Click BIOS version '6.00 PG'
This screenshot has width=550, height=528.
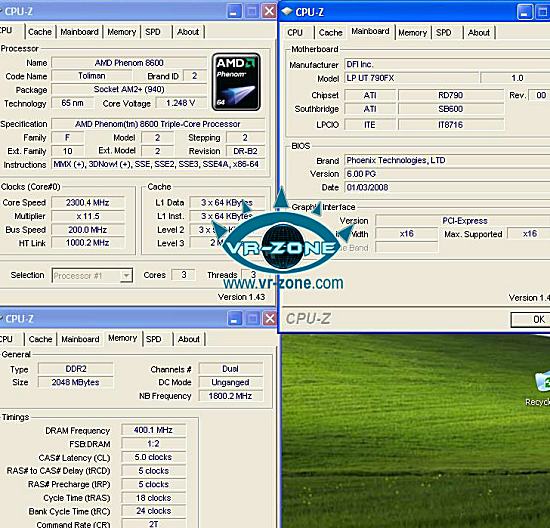tap(447, 174)
